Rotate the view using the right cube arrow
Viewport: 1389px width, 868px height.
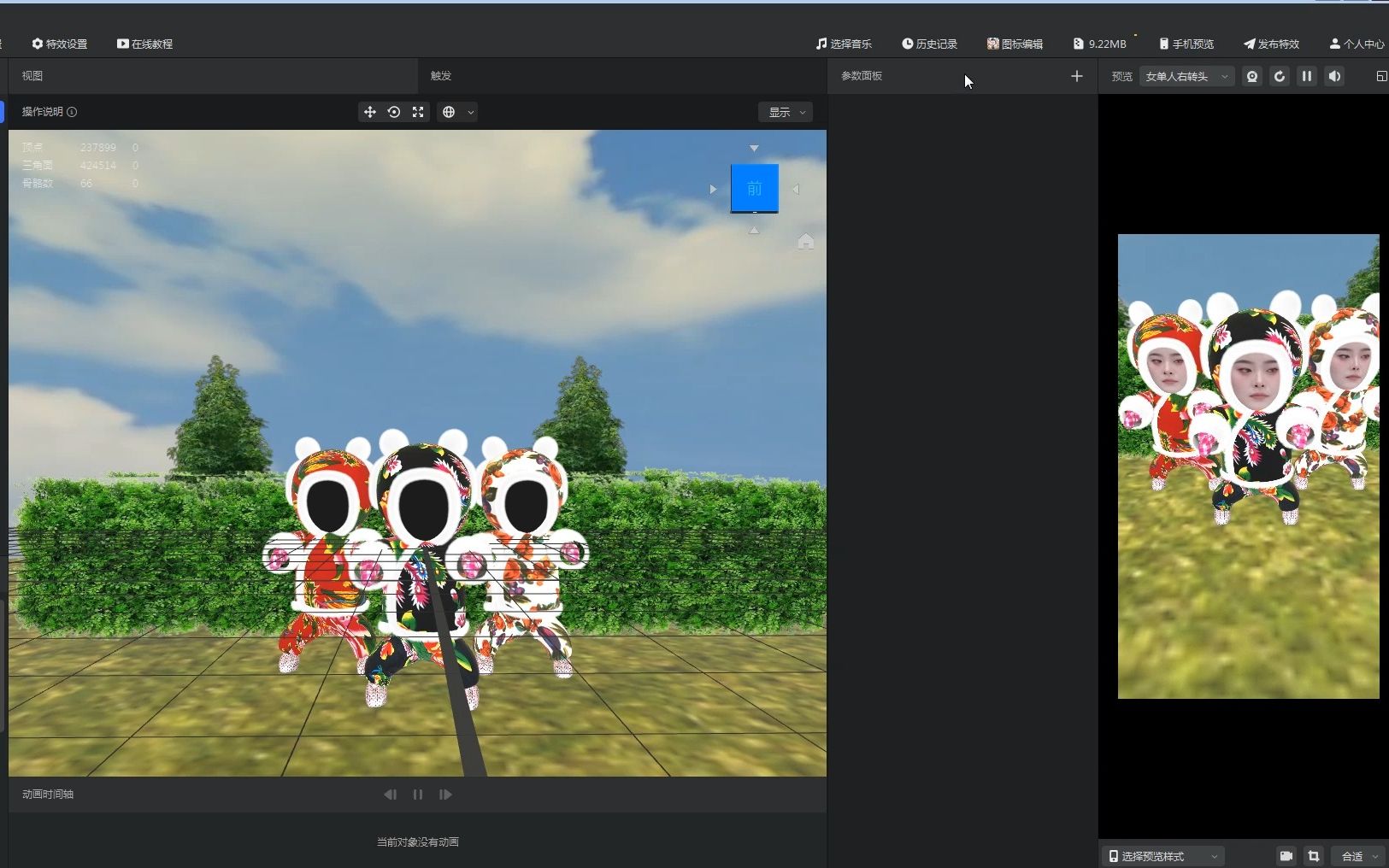click(x=796, y=189)
